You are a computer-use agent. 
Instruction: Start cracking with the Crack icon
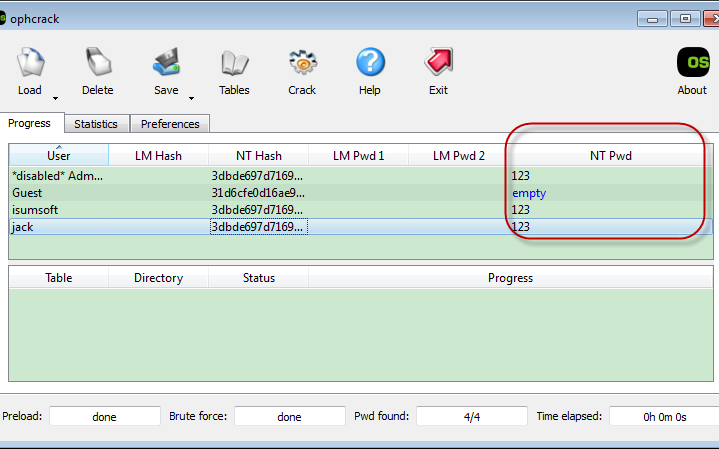(302, 64)
